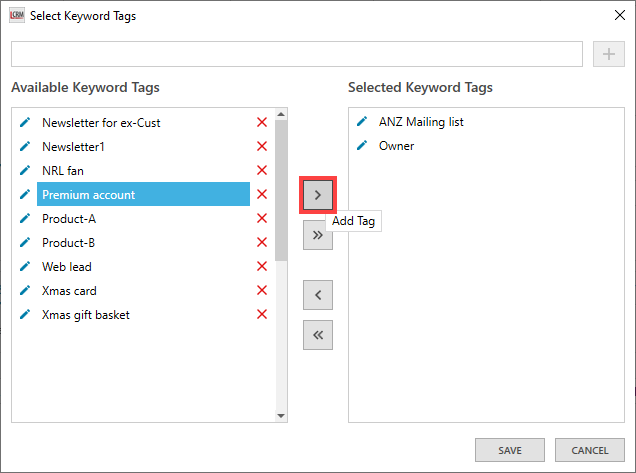
Task: Select Product-B from the available list
Action: [x=69, y=242]
